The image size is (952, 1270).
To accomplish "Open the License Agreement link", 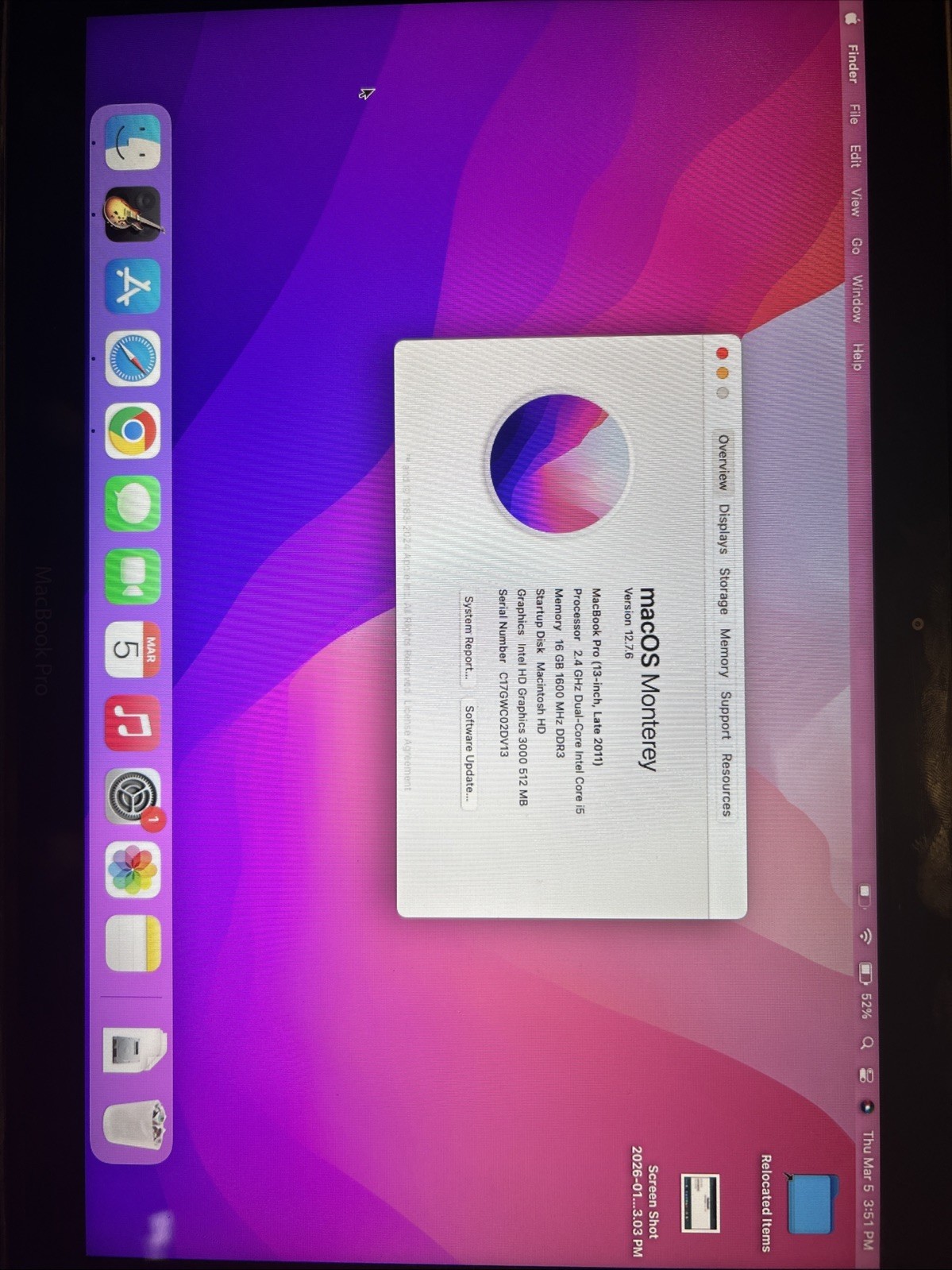I will [x=407, y=744].
